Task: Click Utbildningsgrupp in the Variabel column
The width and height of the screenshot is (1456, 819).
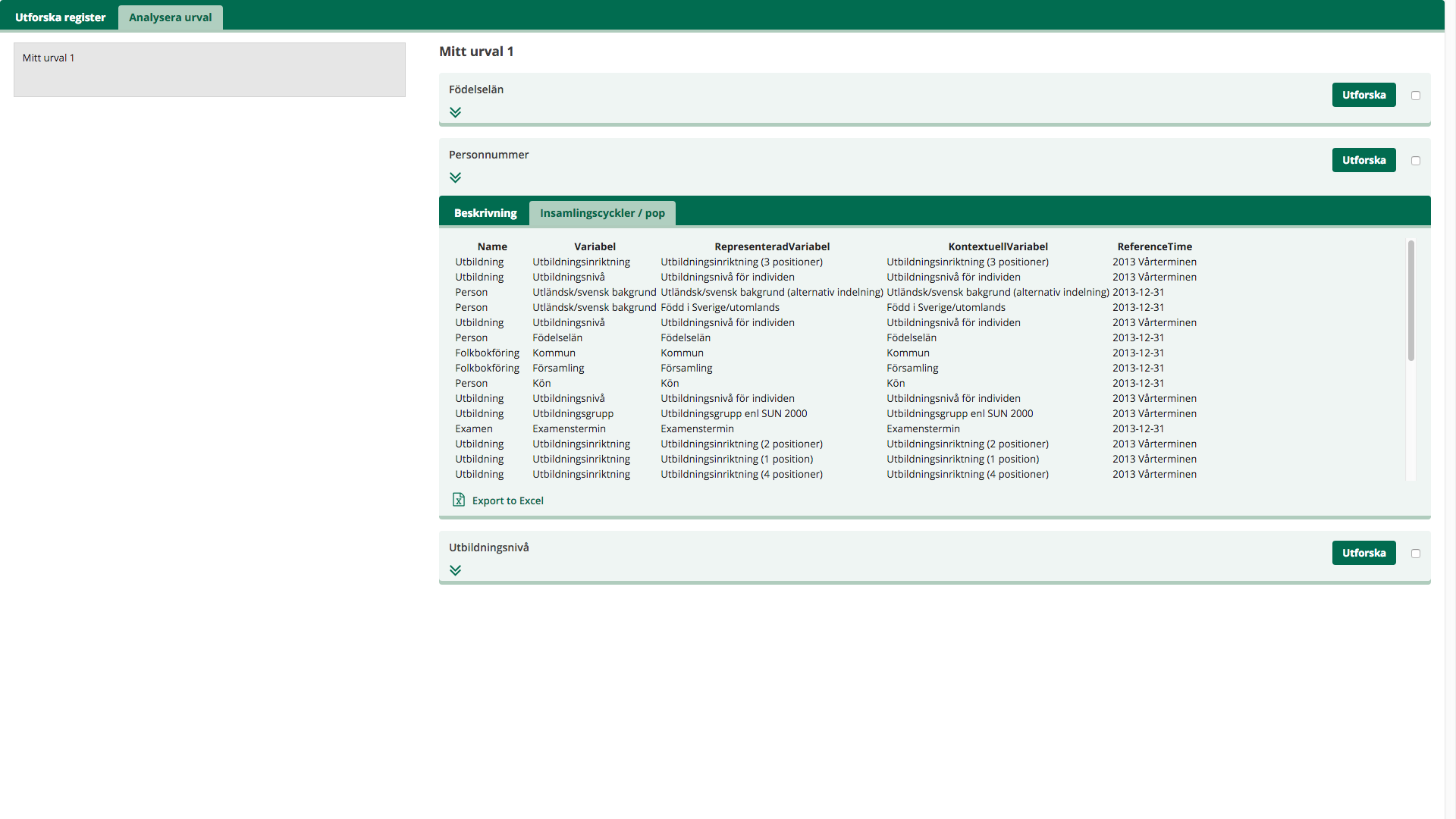Action: click(x=573, y=413)
